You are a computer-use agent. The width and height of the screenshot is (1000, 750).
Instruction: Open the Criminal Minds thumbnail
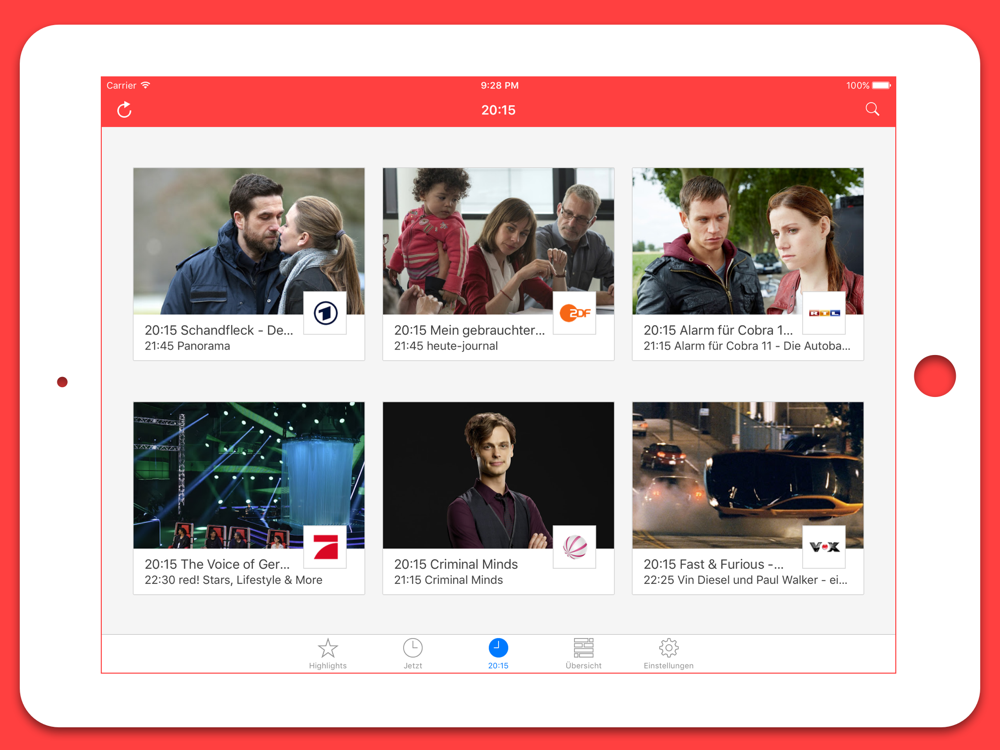498,475
